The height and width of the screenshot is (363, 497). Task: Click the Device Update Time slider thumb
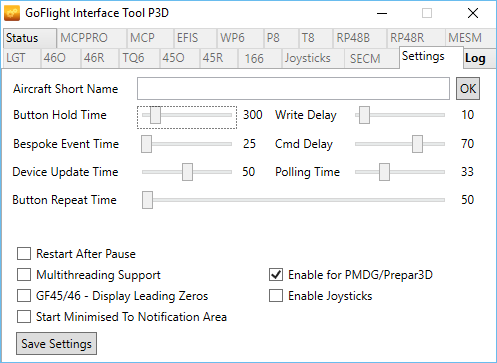tap(187, 172)
